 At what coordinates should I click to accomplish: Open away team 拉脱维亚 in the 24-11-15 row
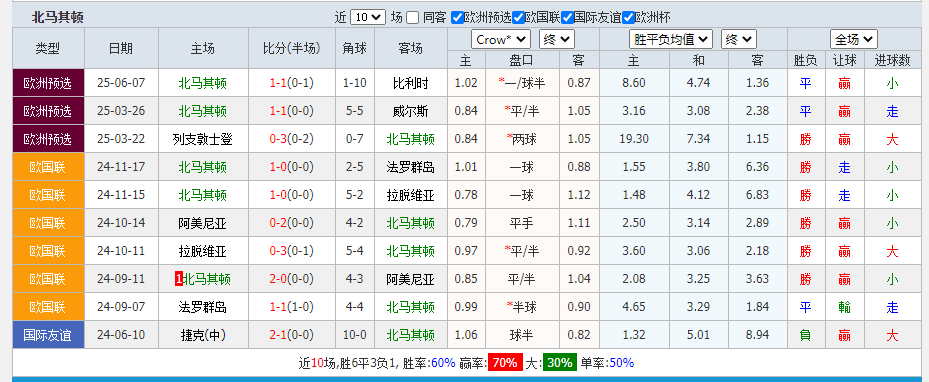(x=411, y=195)
